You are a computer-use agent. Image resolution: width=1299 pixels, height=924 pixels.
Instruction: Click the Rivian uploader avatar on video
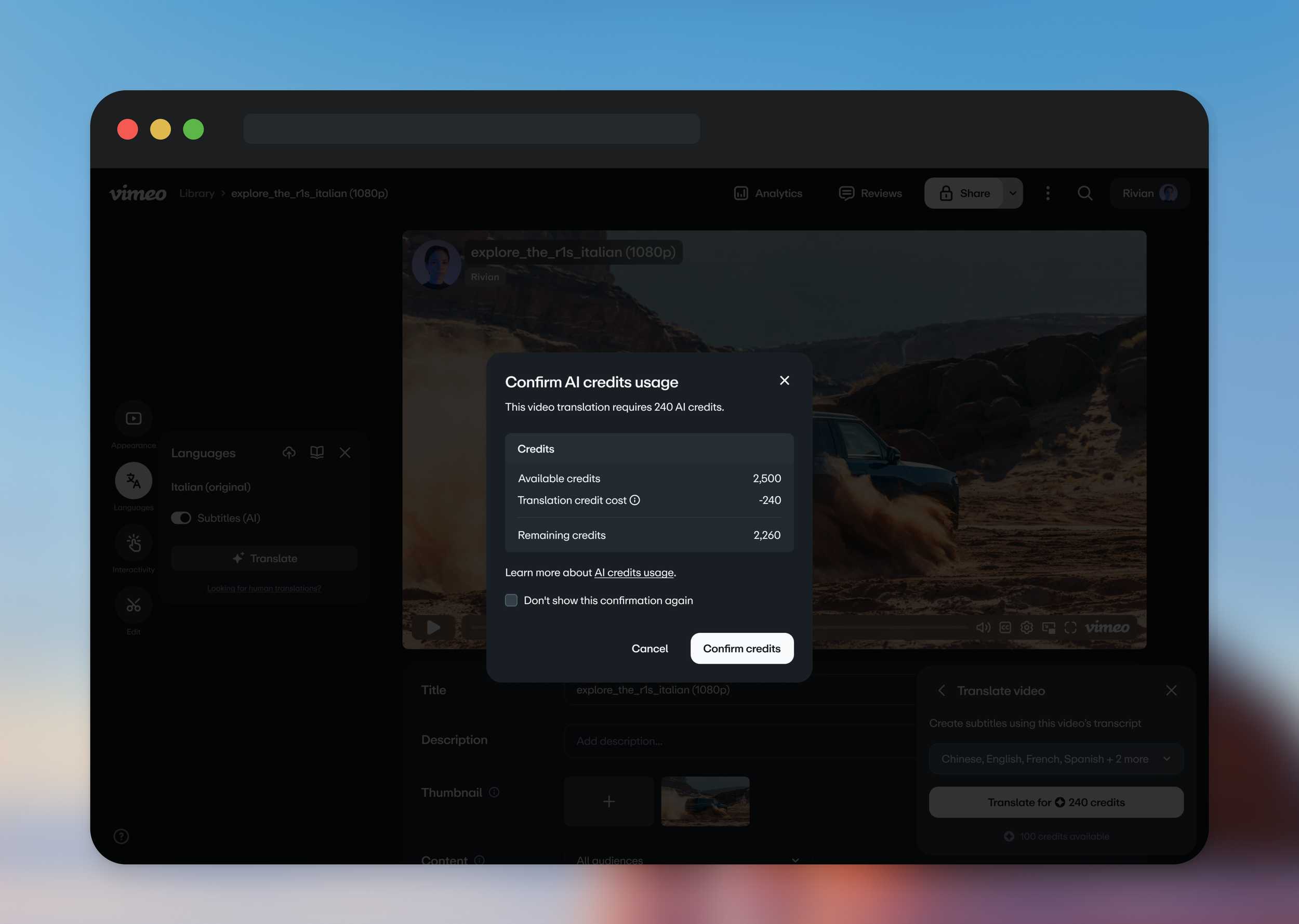pos(436,265)
